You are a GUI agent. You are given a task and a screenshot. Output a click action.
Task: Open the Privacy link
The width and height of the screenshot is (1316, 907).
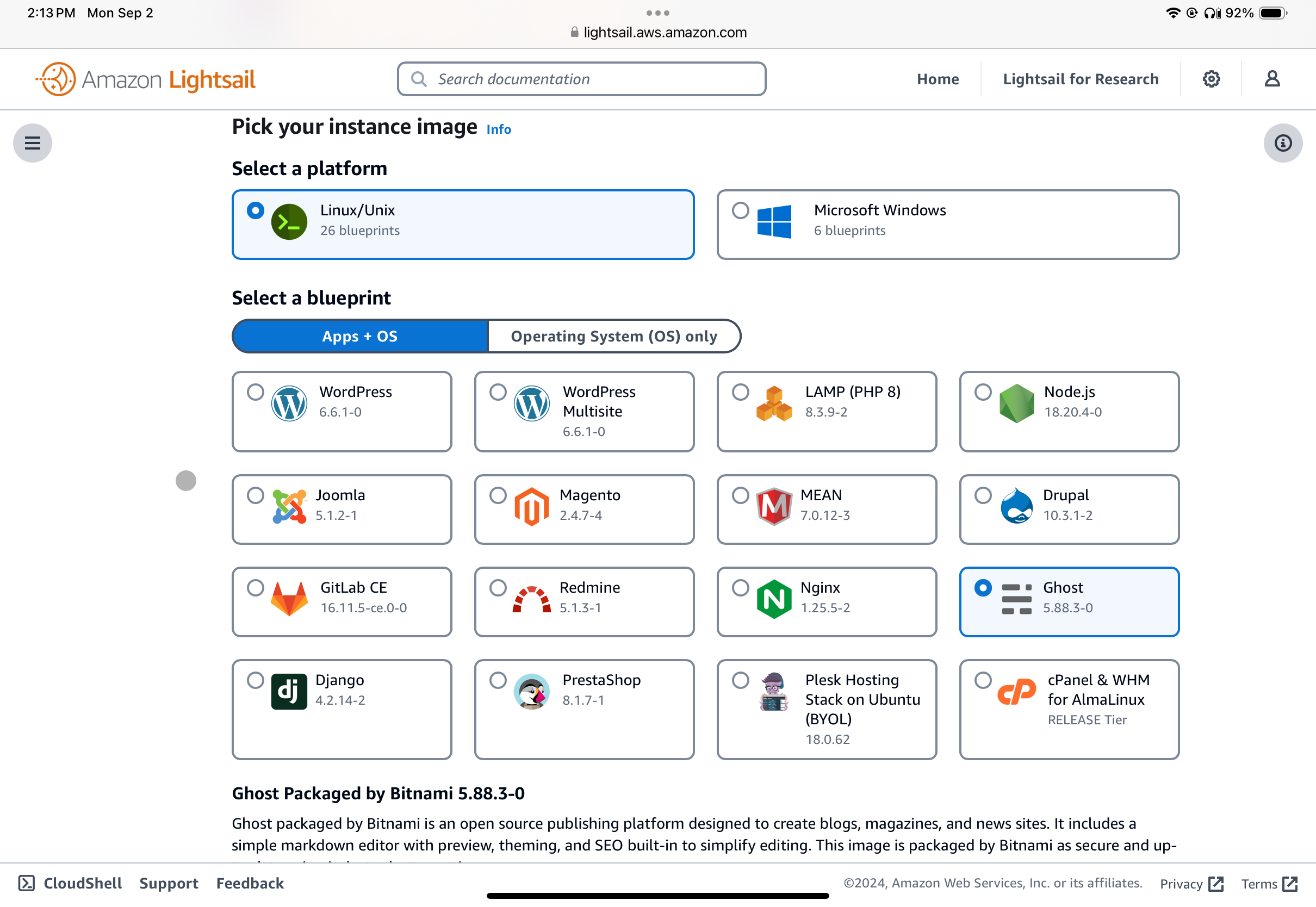click(1191, 884)
